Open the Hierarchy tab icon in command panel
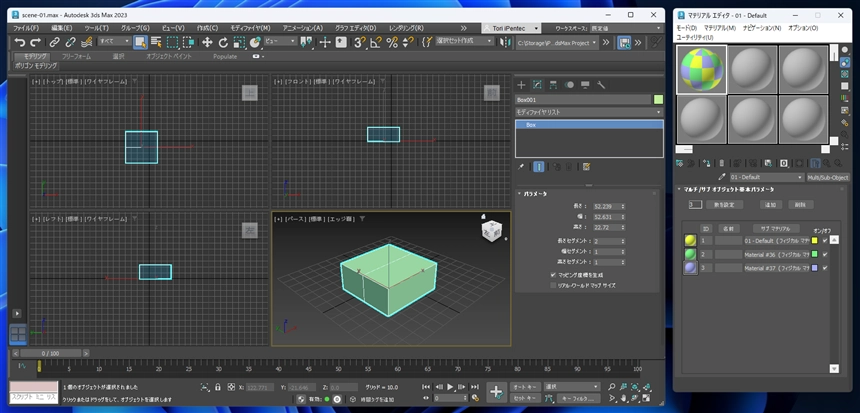The width and height of the screenshot is (860, 413). [553, 84]
